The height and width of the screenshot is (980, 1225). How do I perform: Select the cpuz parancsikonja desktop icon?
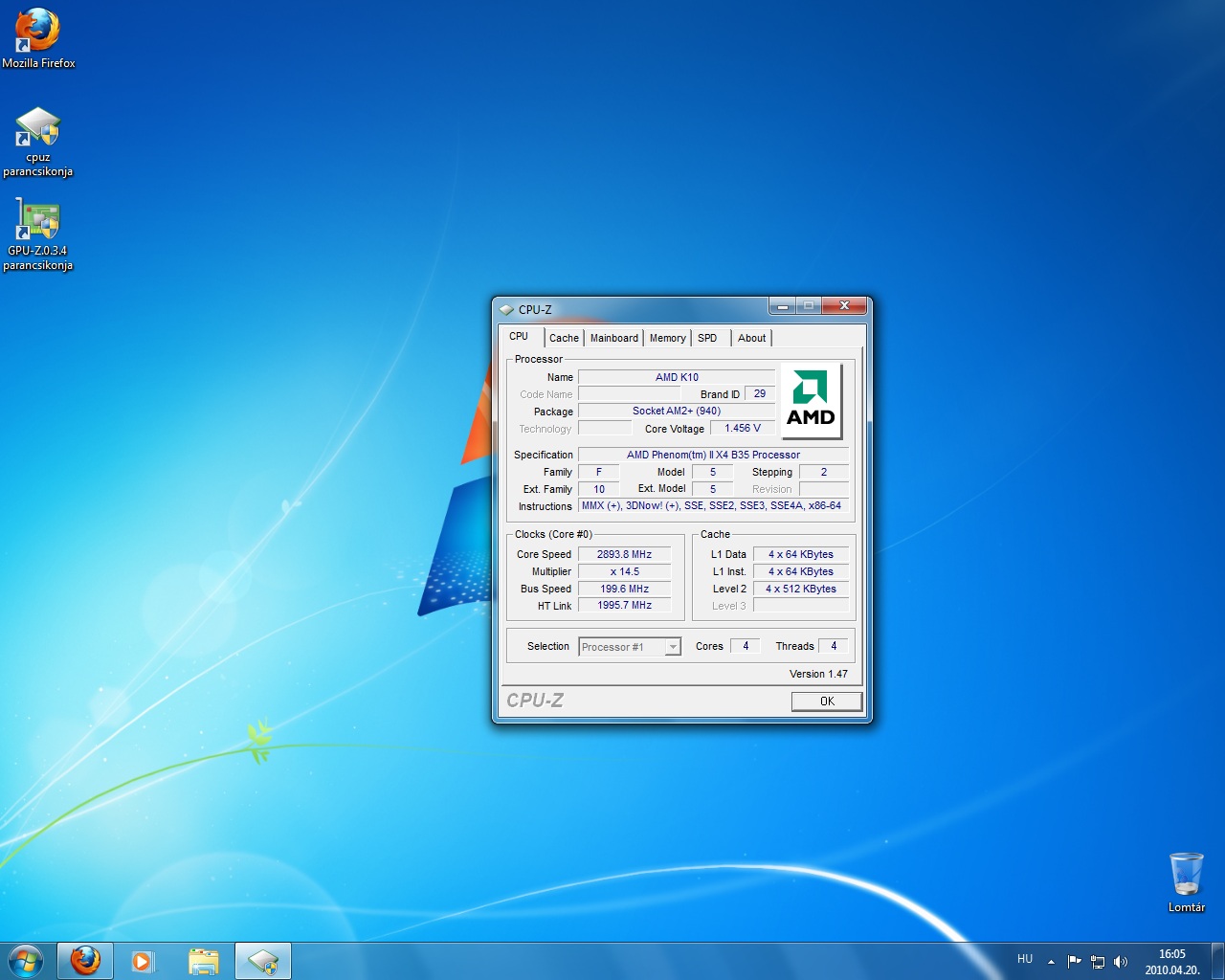(x=38, y=142)
